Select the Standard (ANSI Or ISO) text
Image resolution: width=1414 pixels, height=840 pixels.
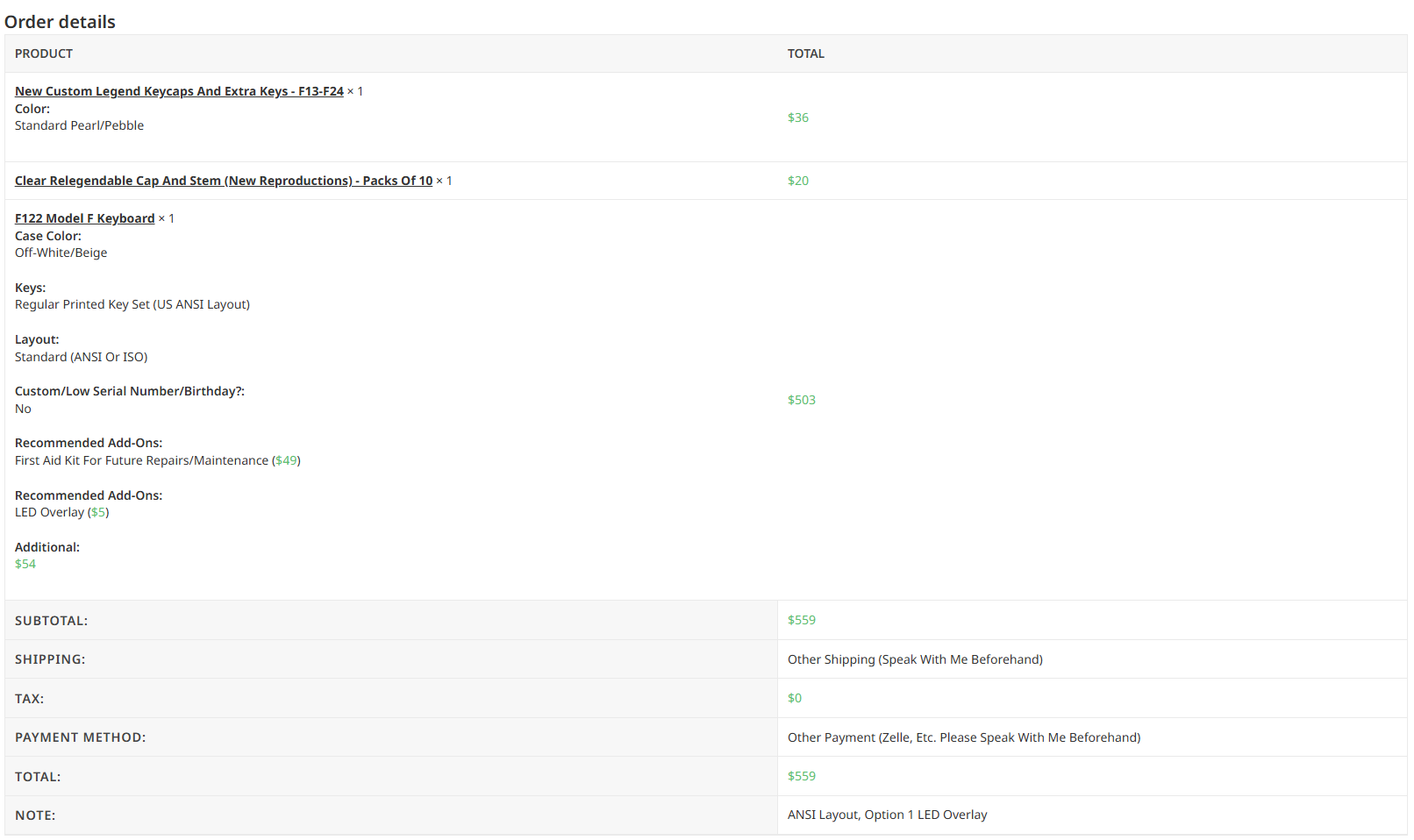[82, 357]
